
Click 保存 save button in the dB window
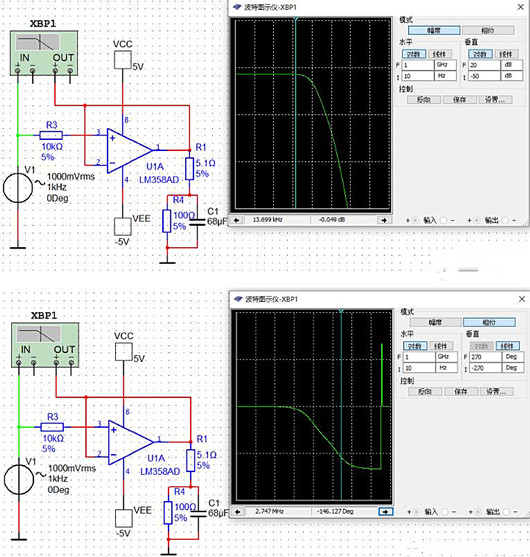click(x=459, y=100)
